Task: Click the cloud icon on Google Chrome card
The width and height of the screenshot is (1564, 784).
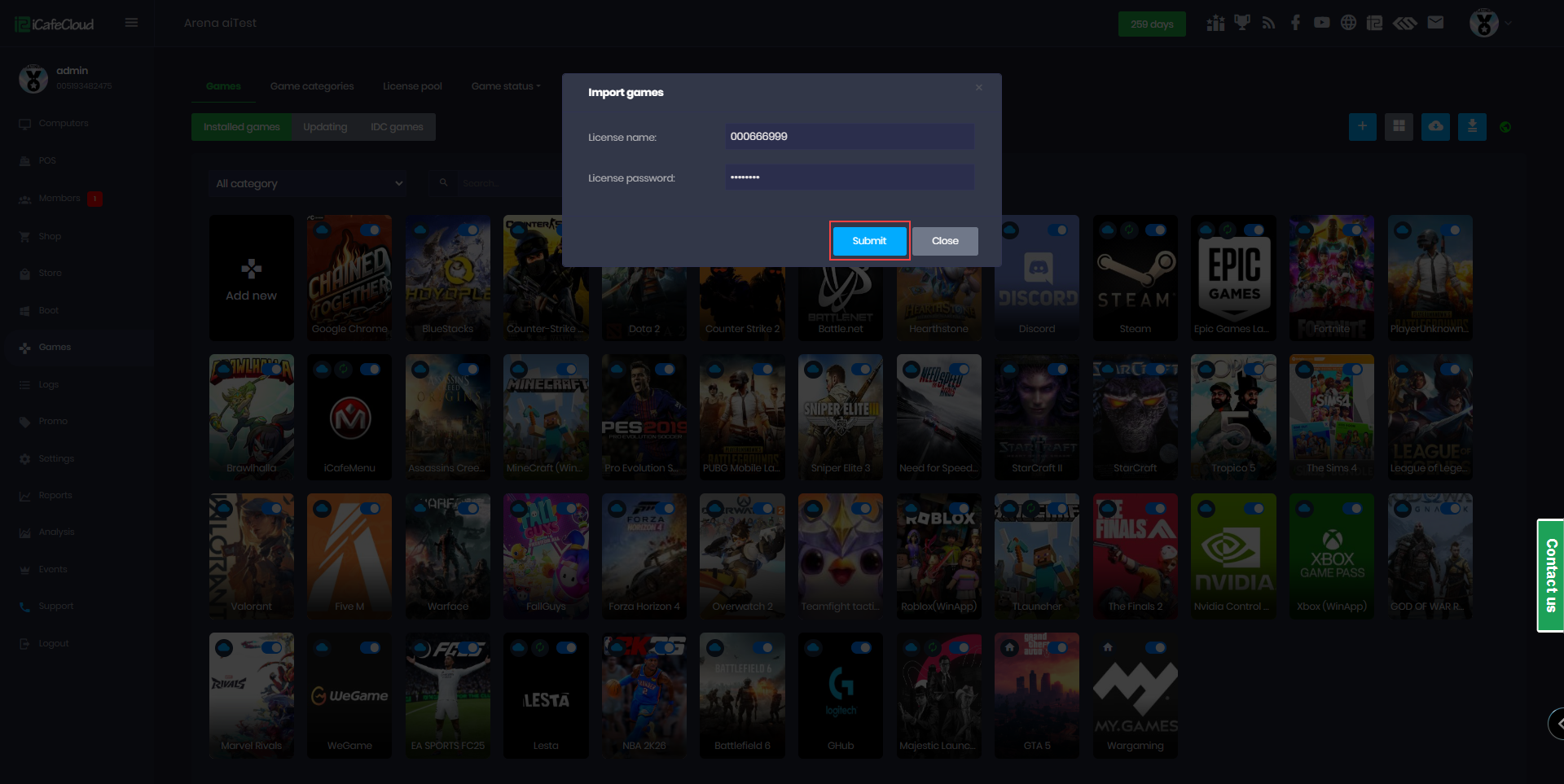Action: point(323,230)
